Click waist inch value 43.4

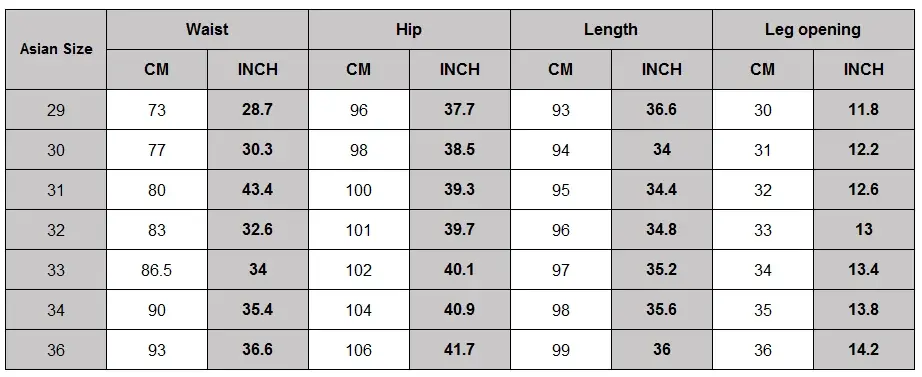[x=258, y=190]
